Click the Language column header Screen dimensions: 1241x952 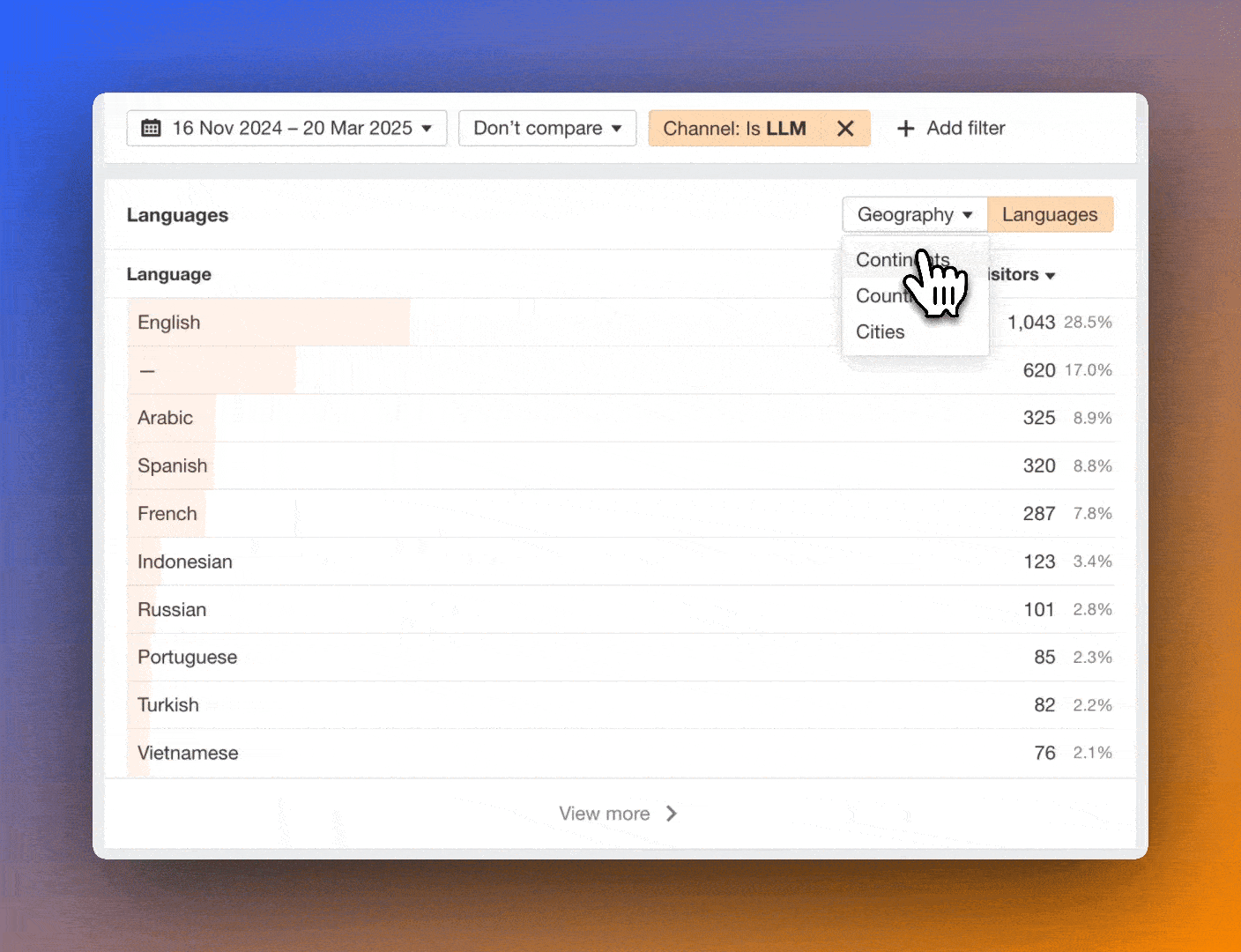click(169, 274)
